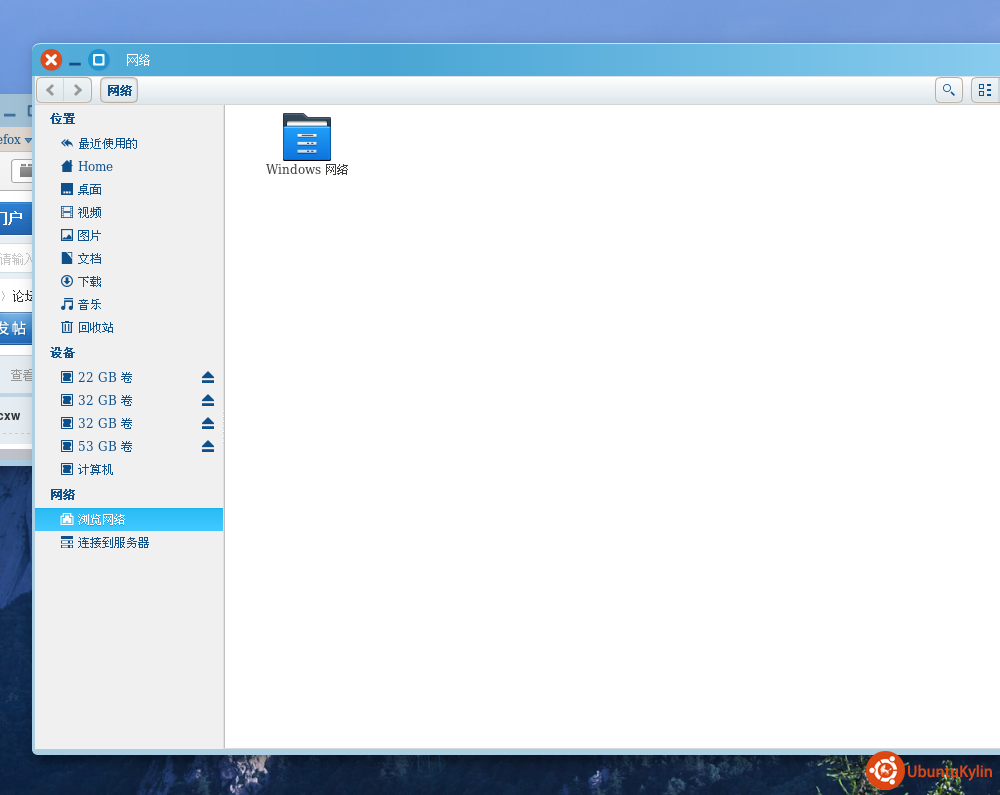Select 桌面 desktop in sidebar

(89, 190)
